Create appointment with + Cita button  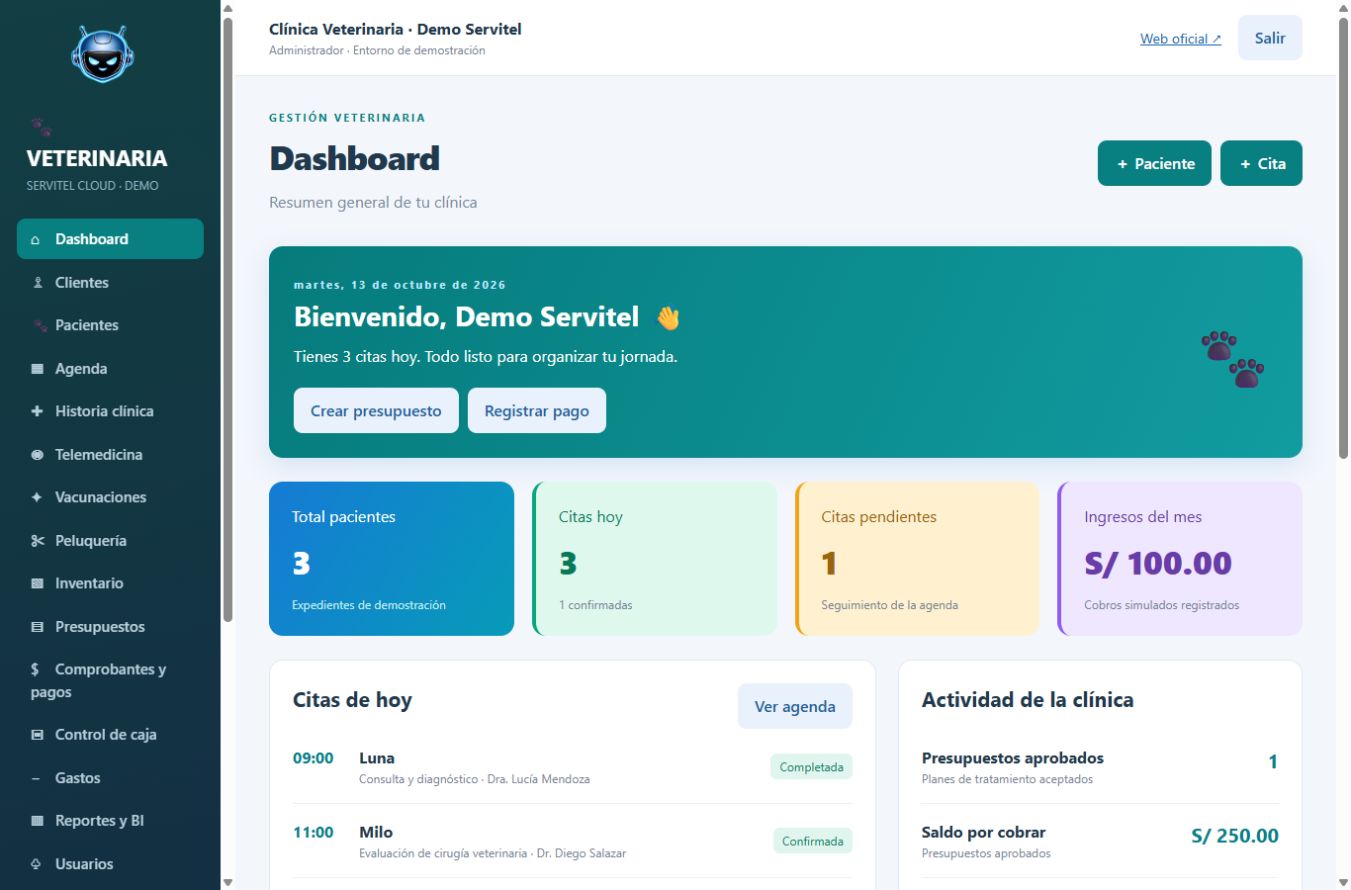(x=1261, y=164)
